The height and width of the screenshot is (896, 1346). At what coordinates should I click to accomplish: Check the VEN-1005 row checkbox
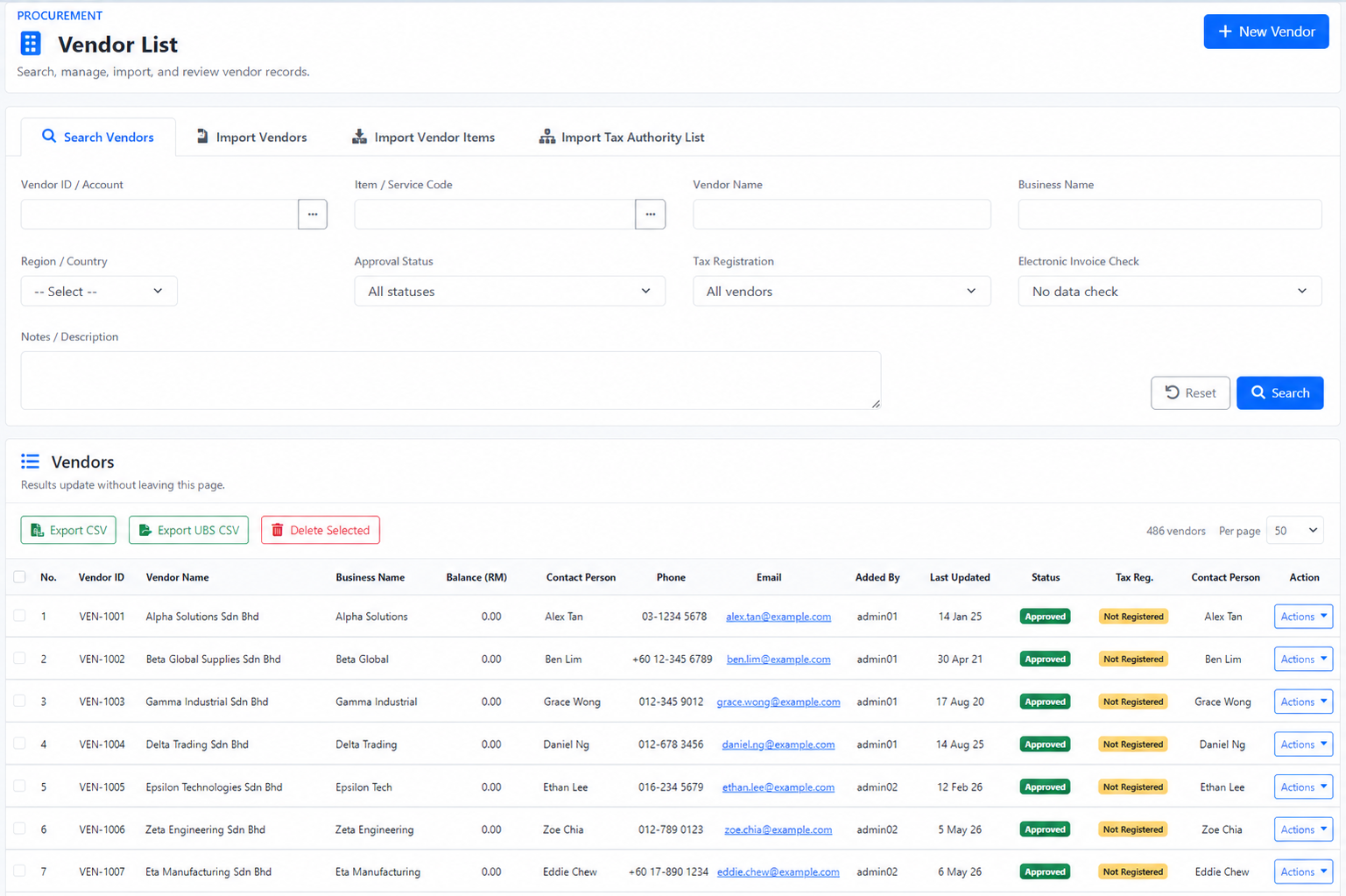pos(19,786)
